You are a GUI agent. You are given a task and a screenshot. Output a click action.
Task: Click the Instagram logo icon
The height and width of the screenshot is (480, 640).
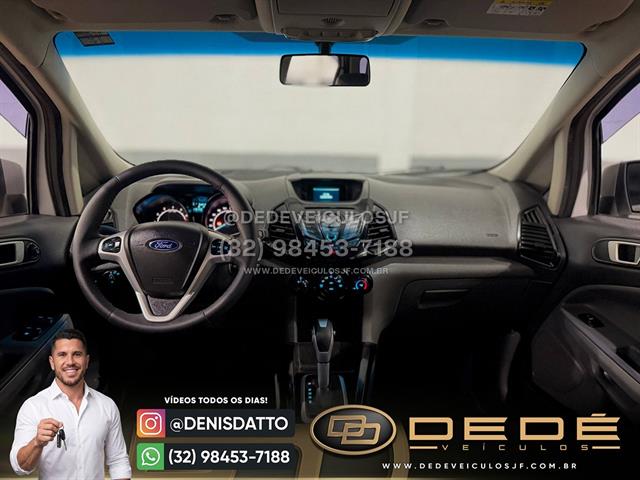click(151, 423)
